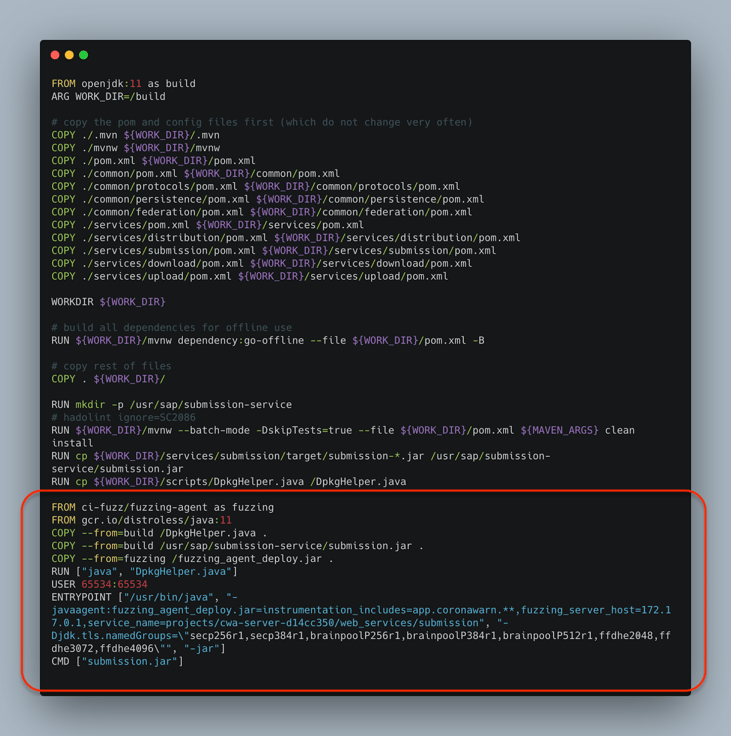Click the line 'FROM gcr.io/distroless/java:11'
The image size is (731, 736).
point(141,520)
